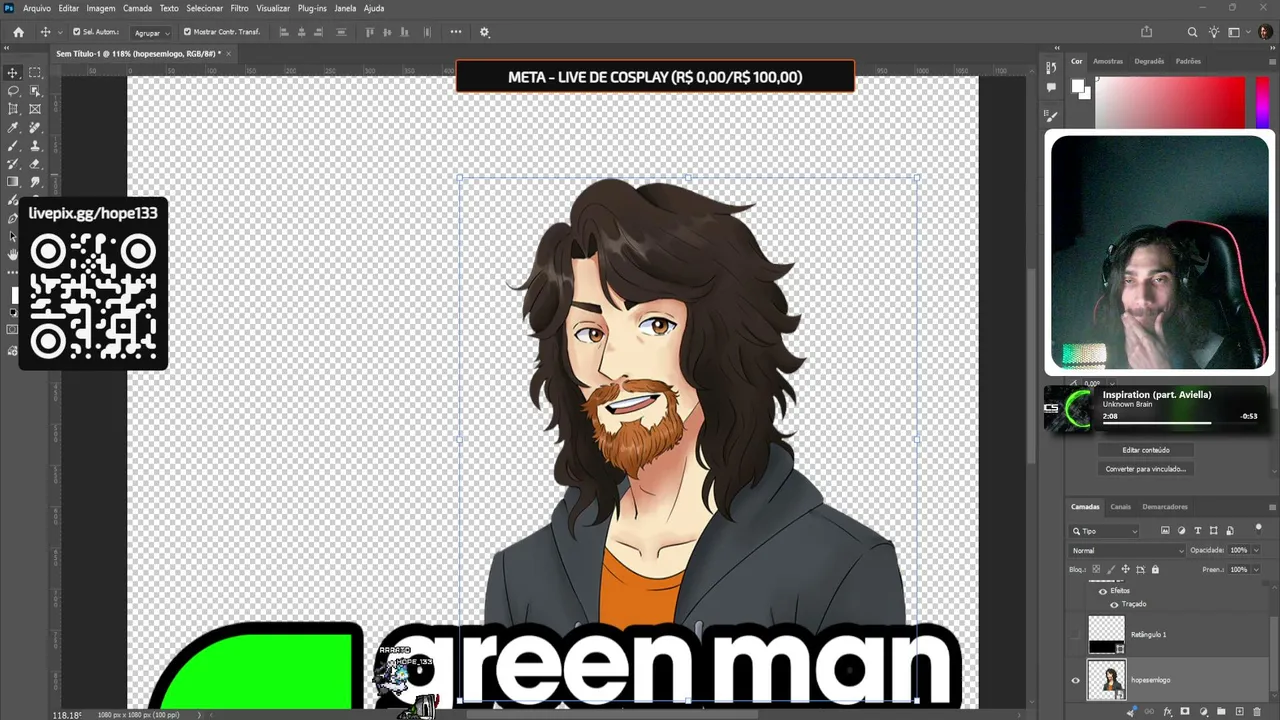
Task: Select the Brush tool
Action: [13, 146]
